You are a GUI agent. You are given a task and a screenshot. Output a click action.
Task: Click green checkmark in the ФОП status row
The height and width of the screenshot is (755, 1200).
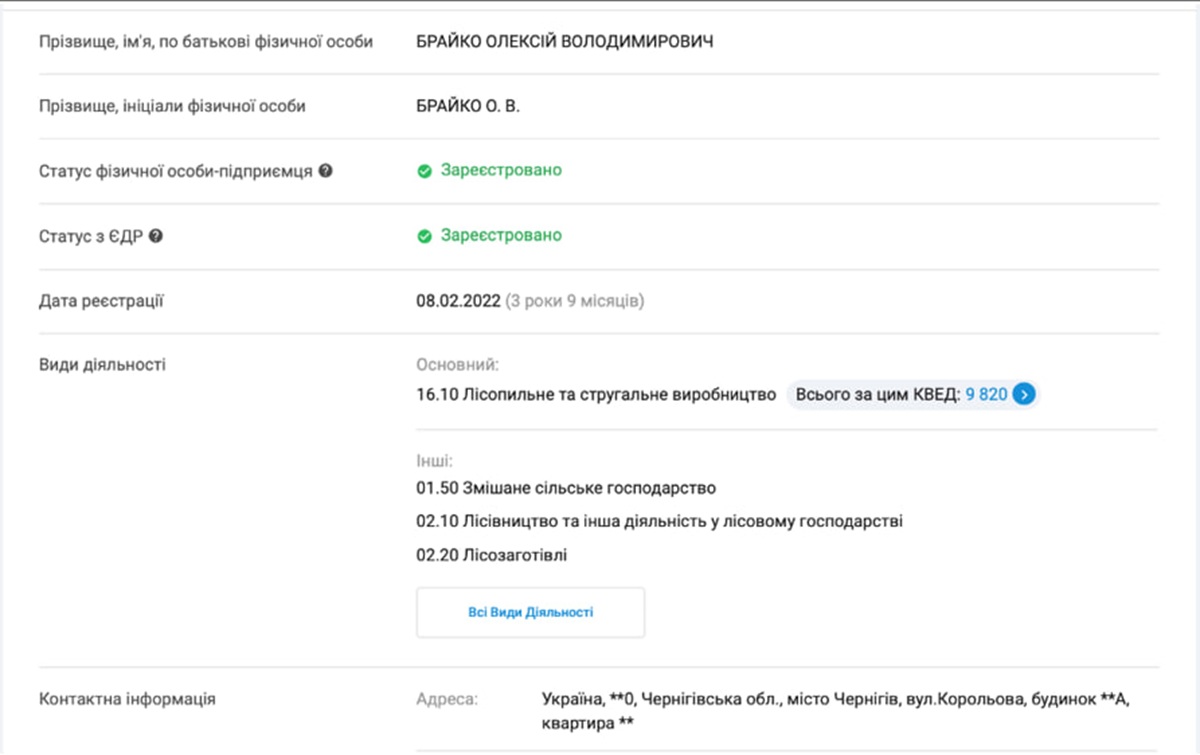(x=424, y=171)
